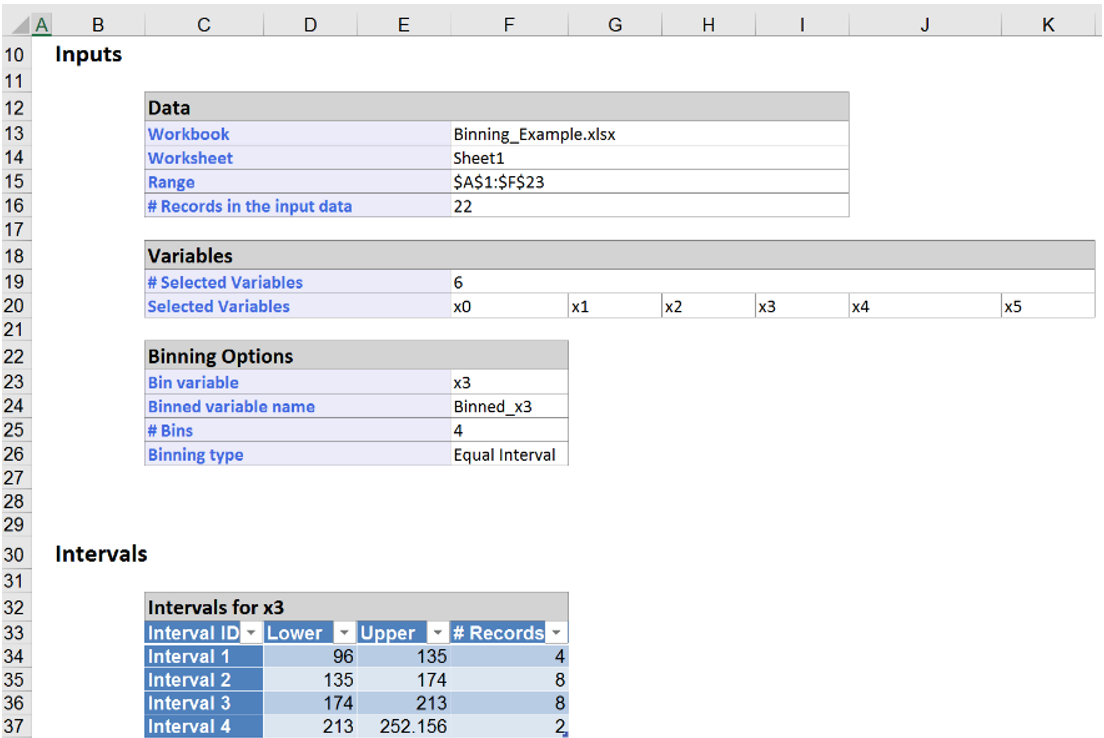Image resolution: width=1104 pixels, height=738 pixels.
Task: Expand the Upper column filter arrow
Action: [x=437, y=633]
